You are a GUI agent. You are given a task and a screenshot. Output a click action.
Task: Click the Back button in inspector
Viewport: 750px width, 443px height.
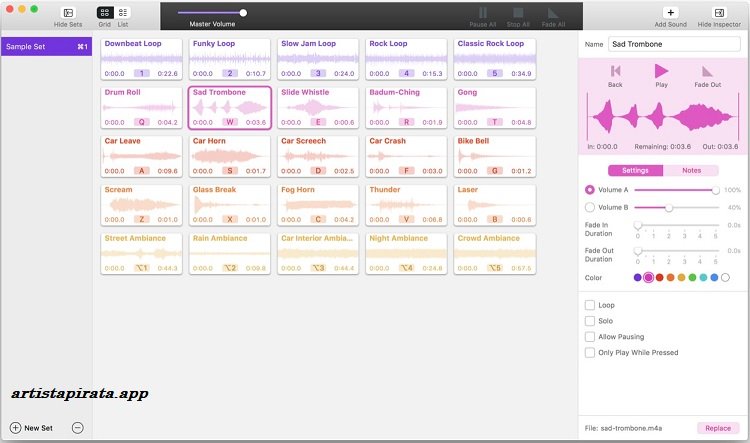click(615, 71)
